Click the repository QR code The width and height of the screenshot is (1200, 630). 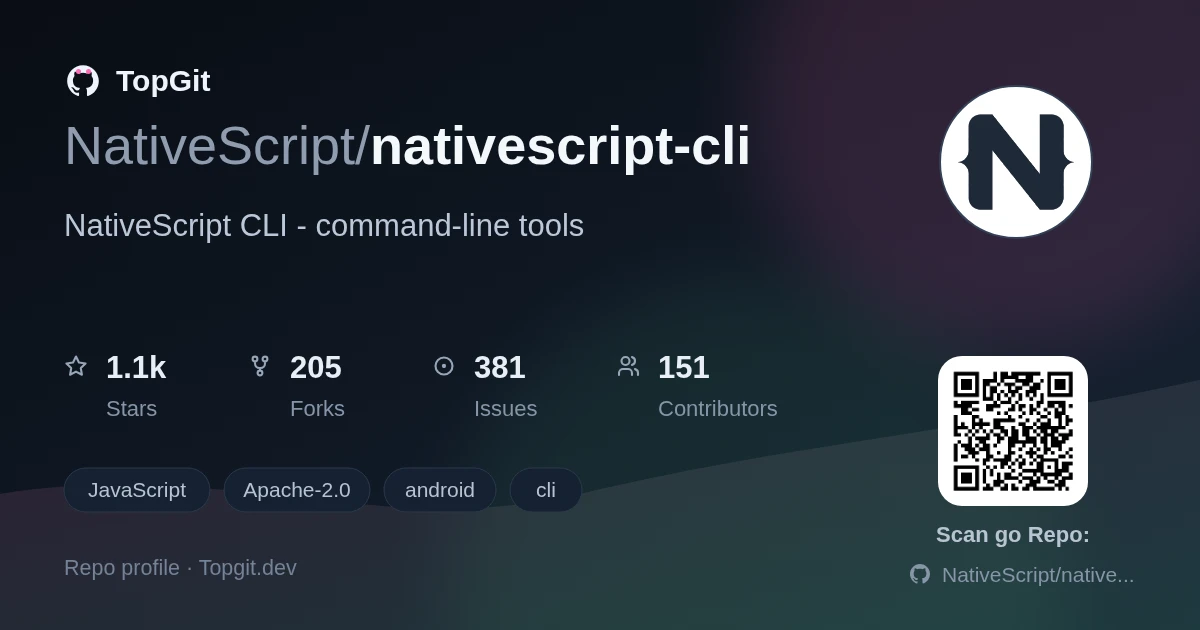click(x=1013, y=431)
